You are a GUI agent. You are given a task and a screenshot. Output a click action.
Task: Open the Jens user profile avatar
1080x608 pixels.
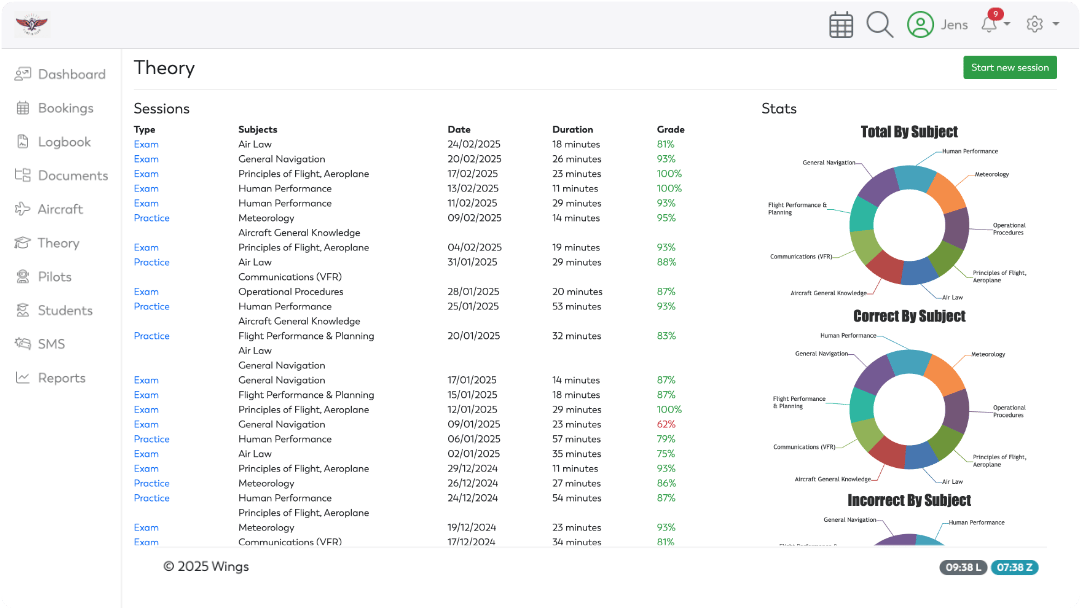pos(920,25)
